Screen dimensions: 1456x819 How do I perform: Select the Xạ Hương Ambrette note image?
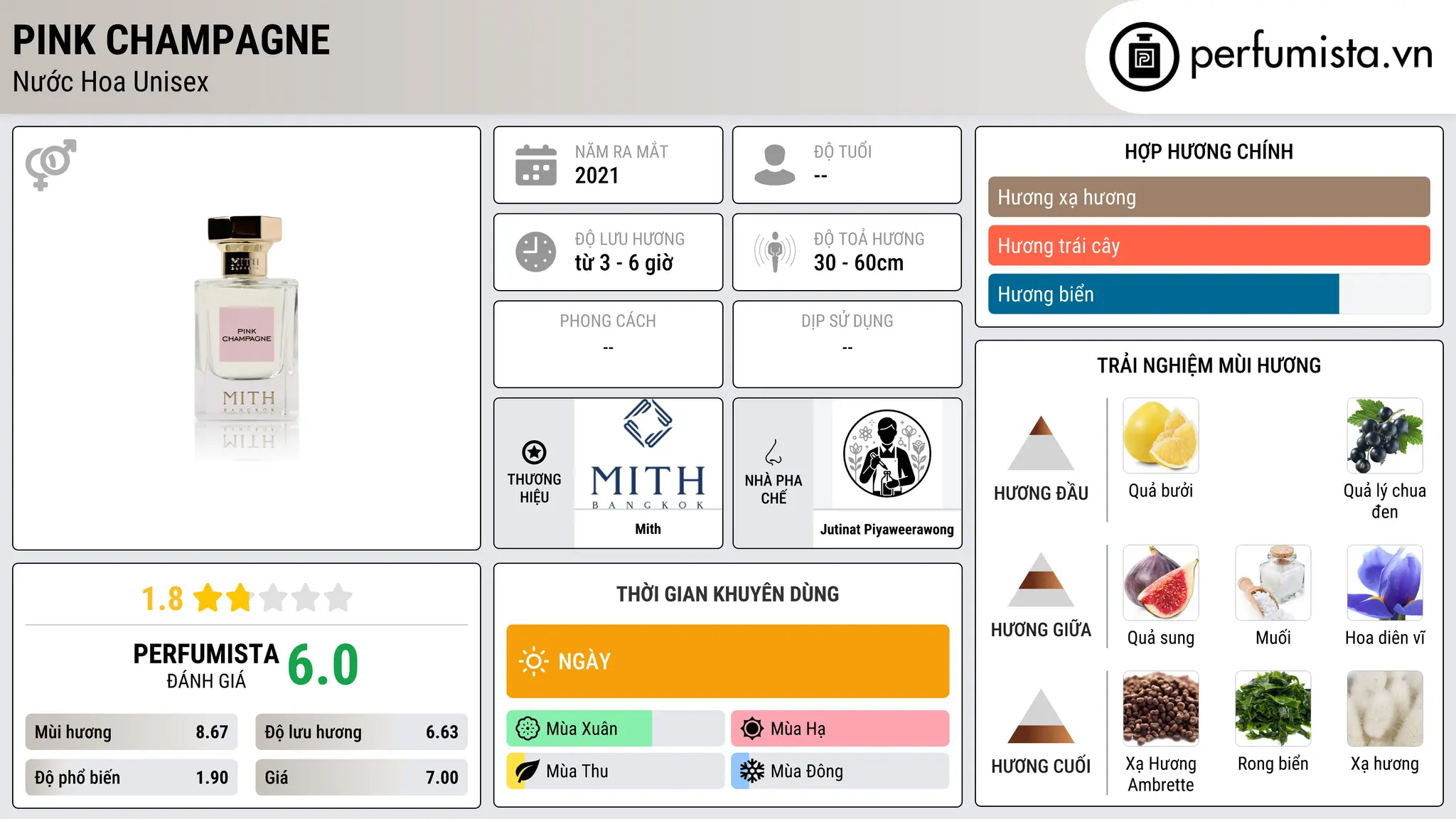tap(1161, 709)
